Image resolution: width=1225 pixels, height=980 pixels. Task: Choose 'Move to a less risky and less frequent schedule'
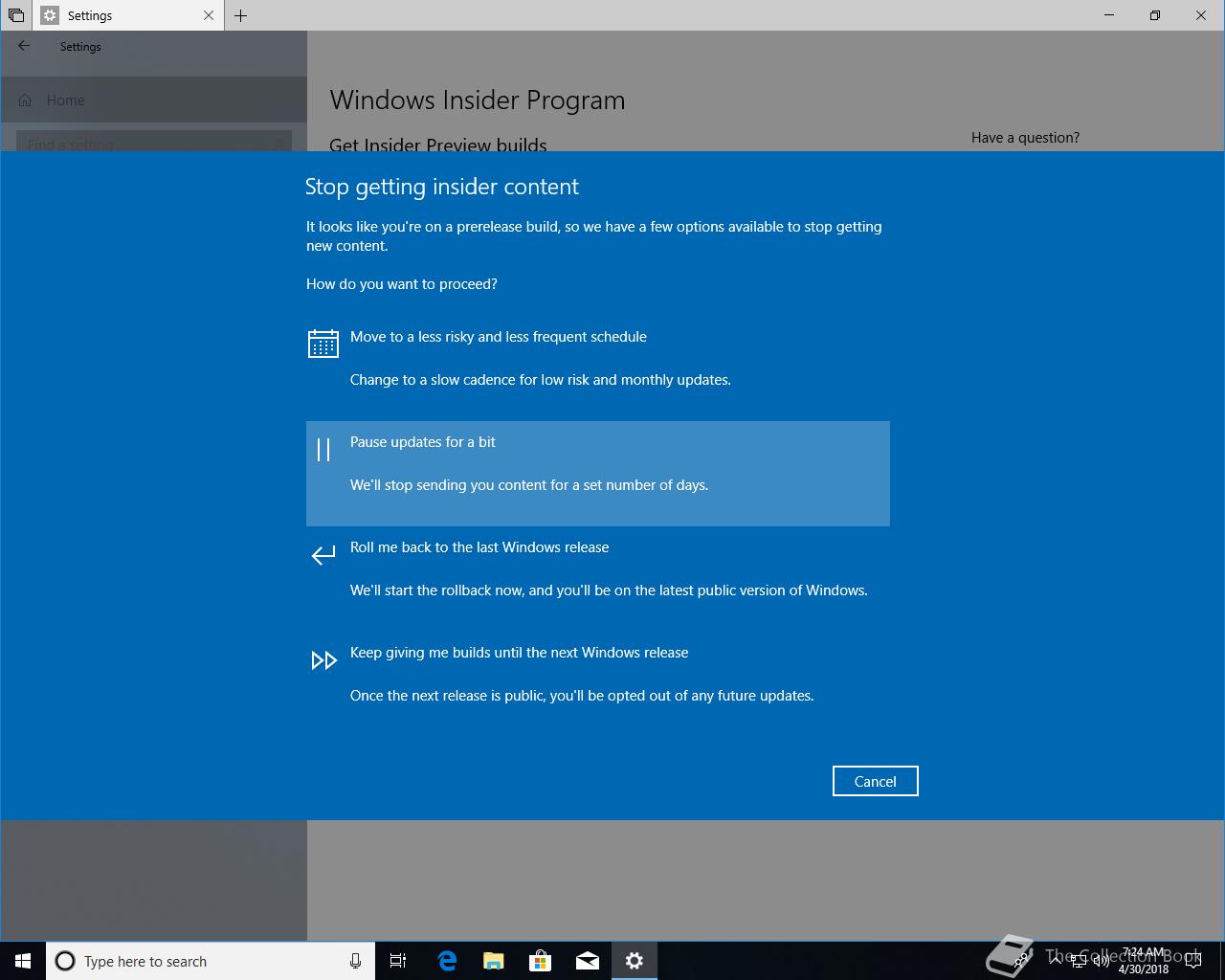click(597, 368)
